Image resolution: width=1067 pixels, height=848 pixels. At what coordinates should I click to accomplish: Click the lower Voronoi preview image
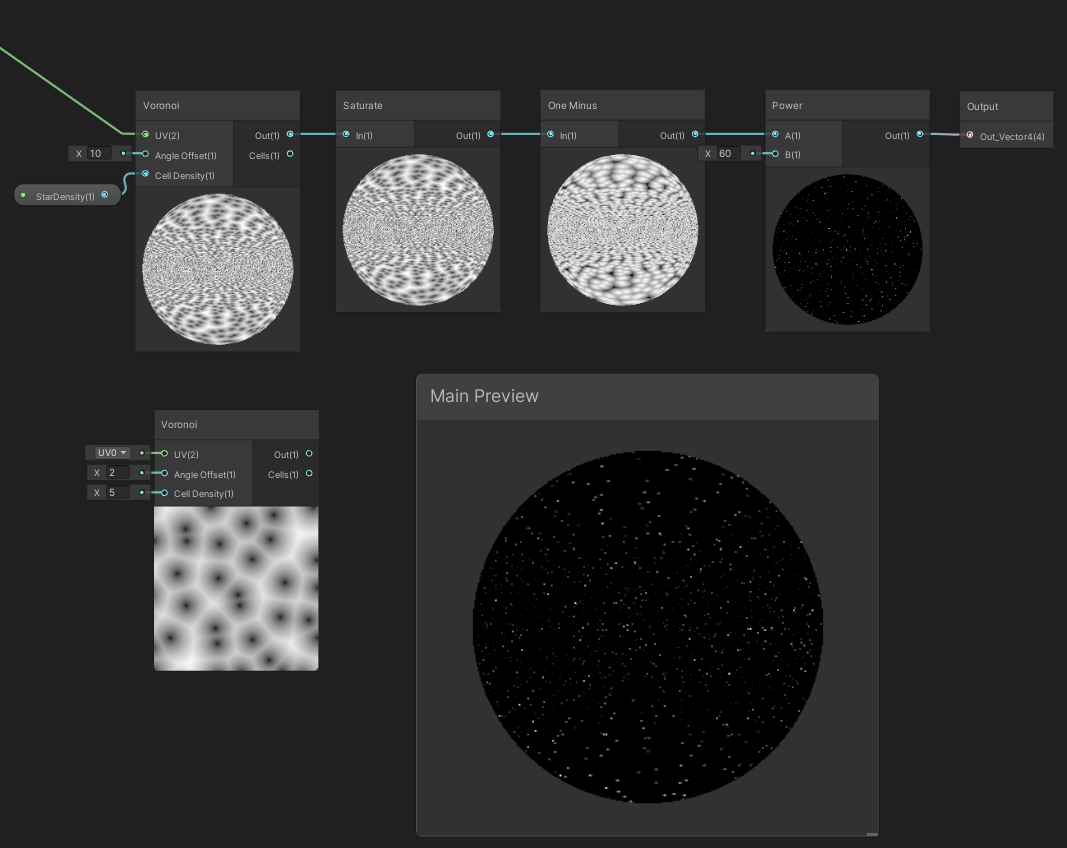[235, 587]
